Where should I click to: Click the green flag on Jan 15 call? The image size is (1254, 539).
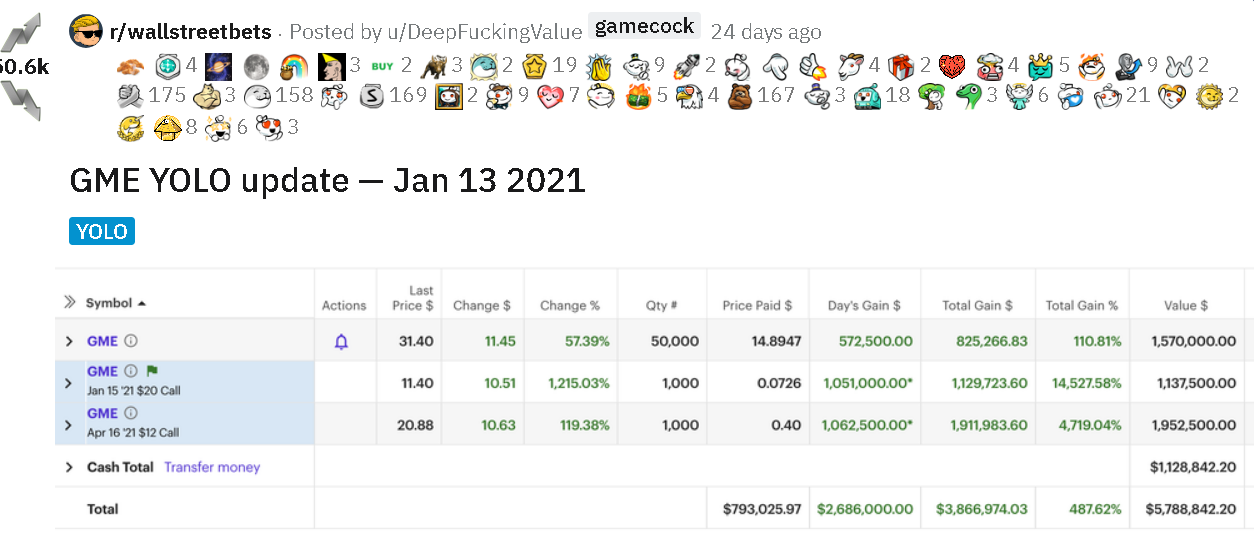[153, 371]
